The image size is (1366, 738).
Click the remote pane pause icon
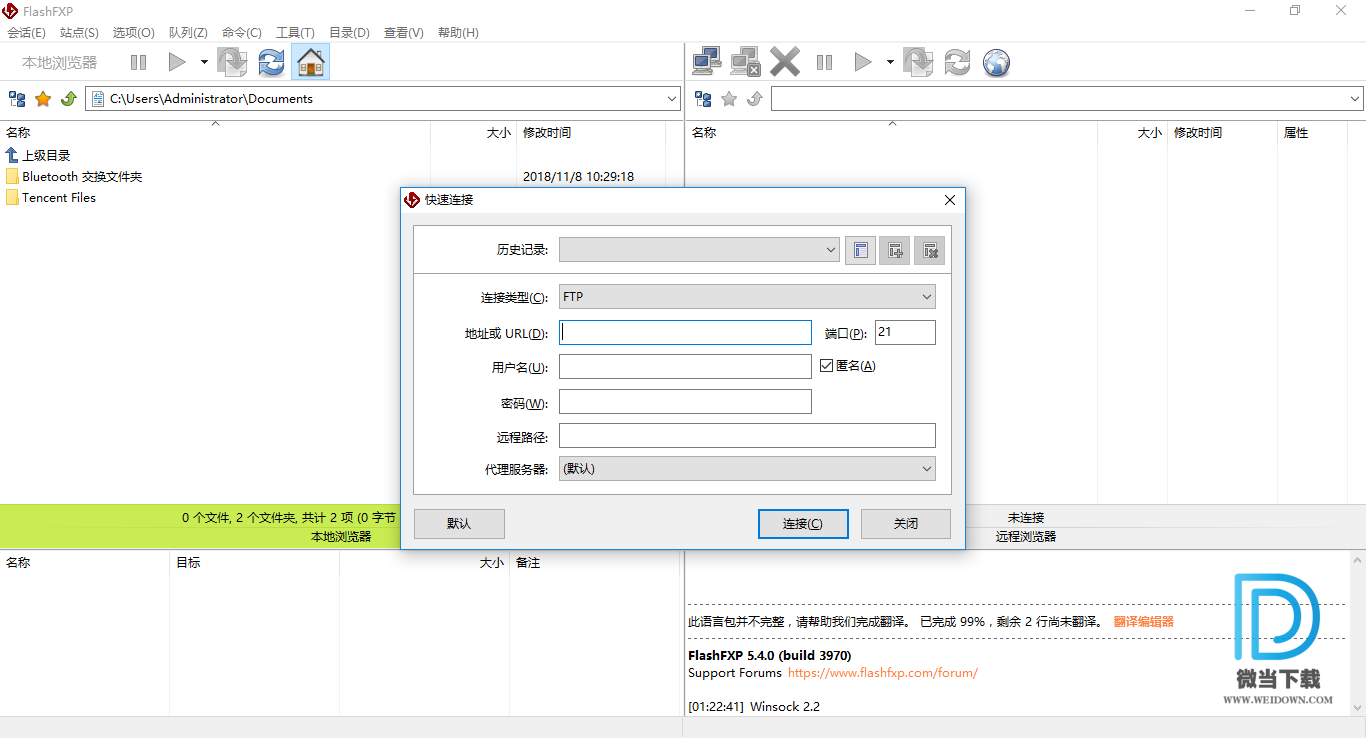tap(824, 62)
